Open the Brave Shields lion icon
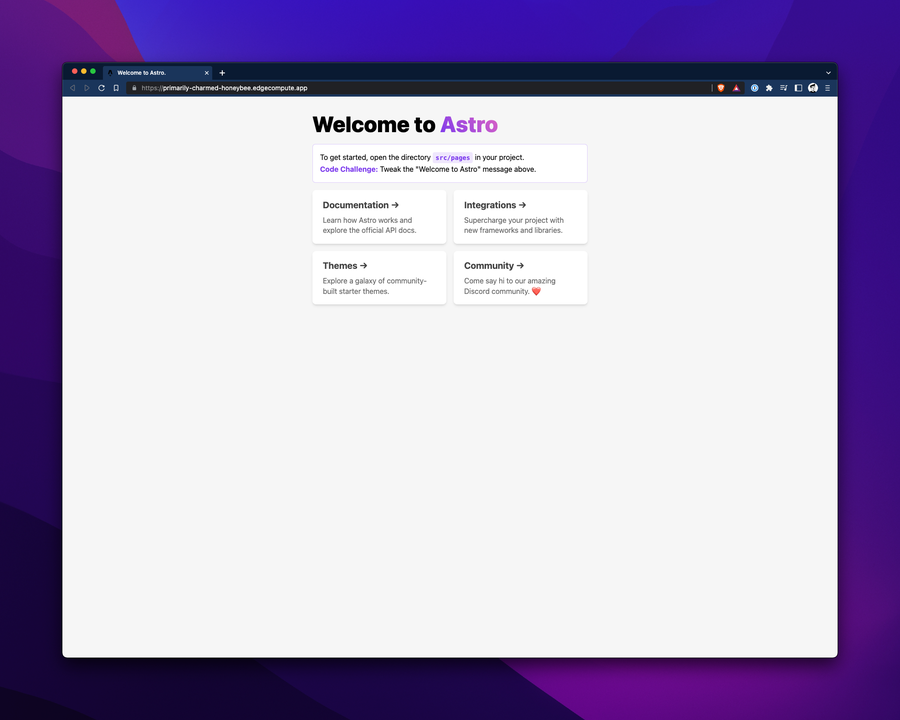The height and width of the screenshot is (720, 900). [x=721, y=88]
